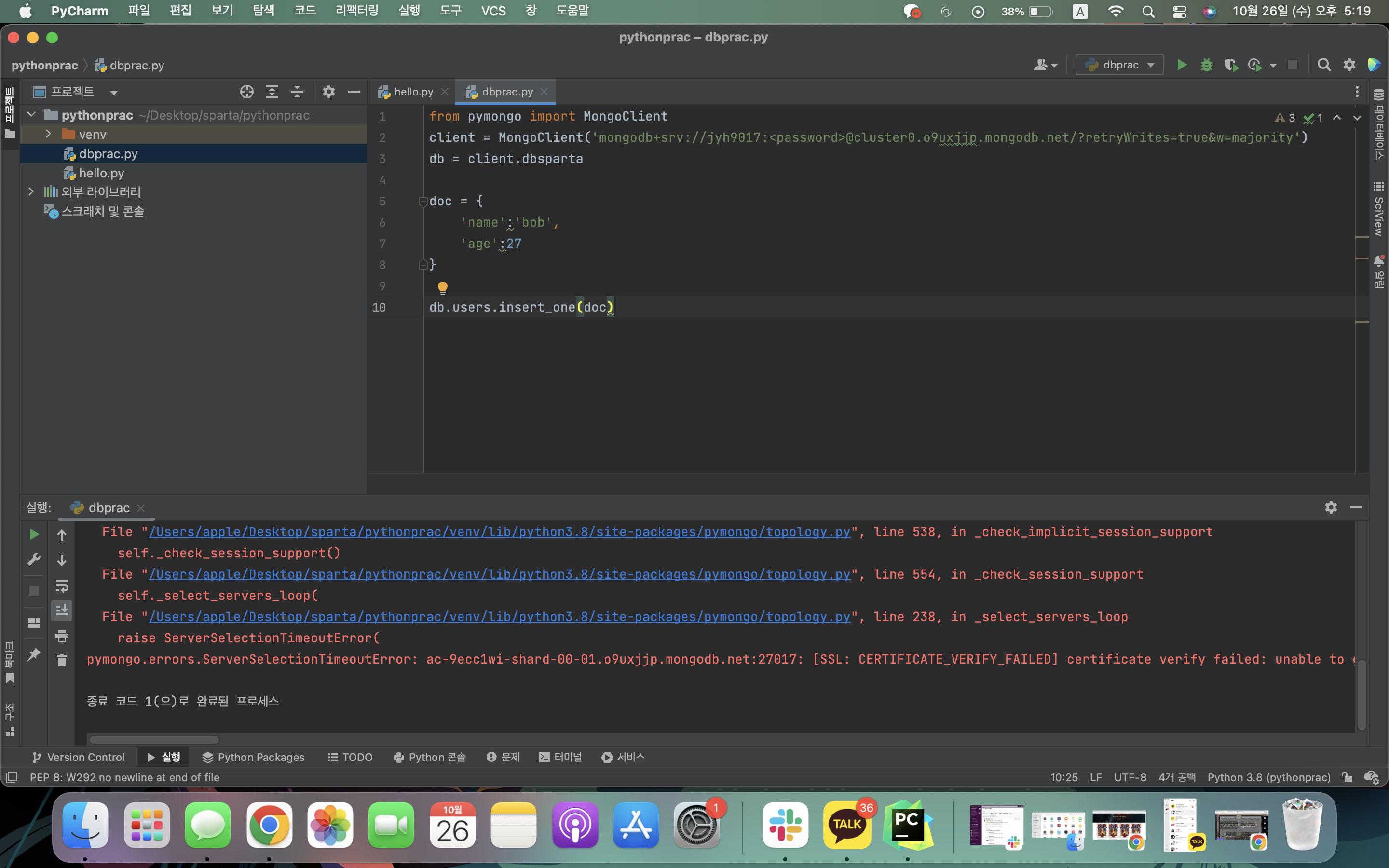Open the Database tool window
Viewport: 1389px width, 868px height.
click(1379, 124)
